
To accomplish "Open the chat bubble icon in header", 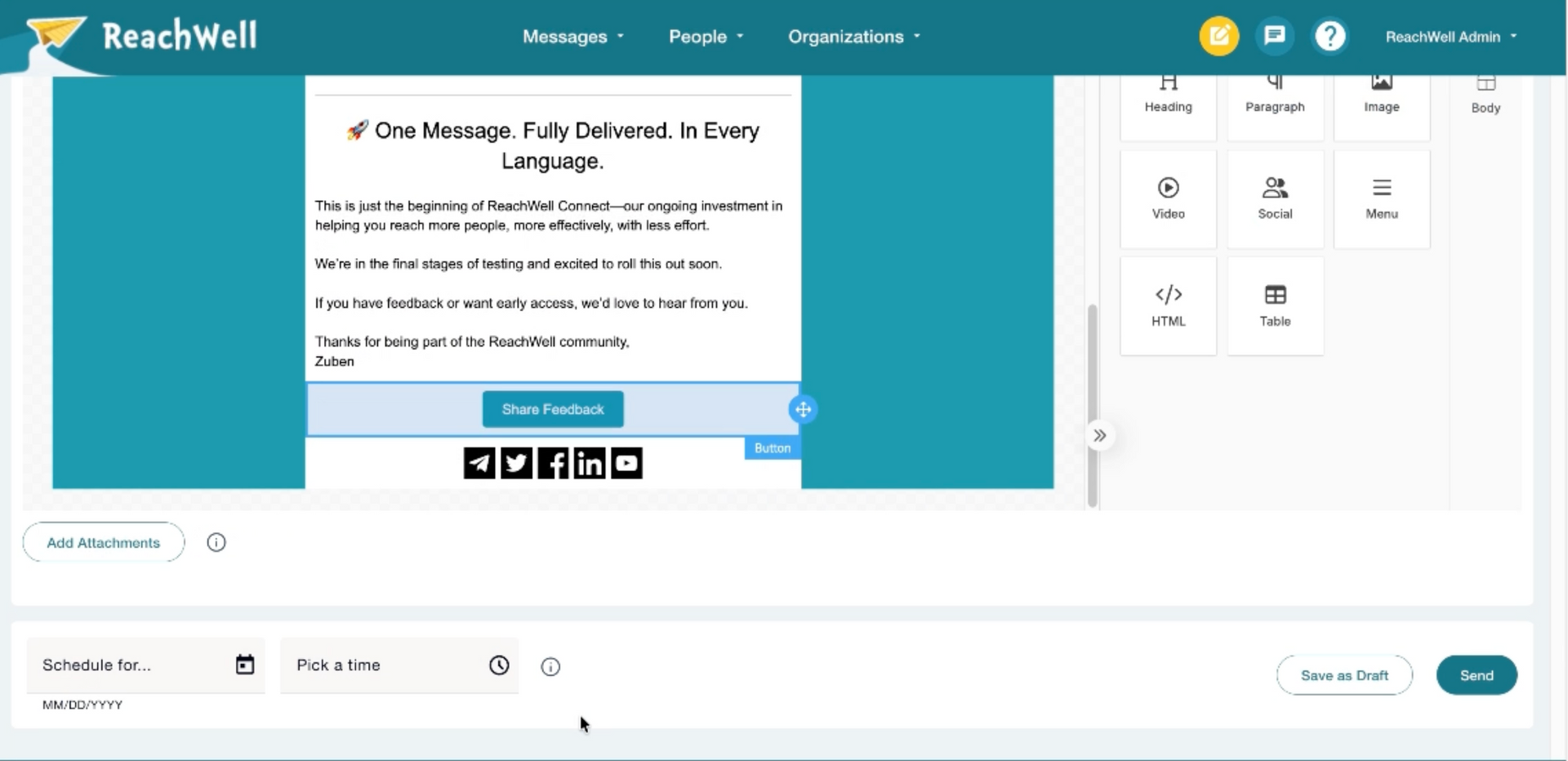I will point(1274,36).
